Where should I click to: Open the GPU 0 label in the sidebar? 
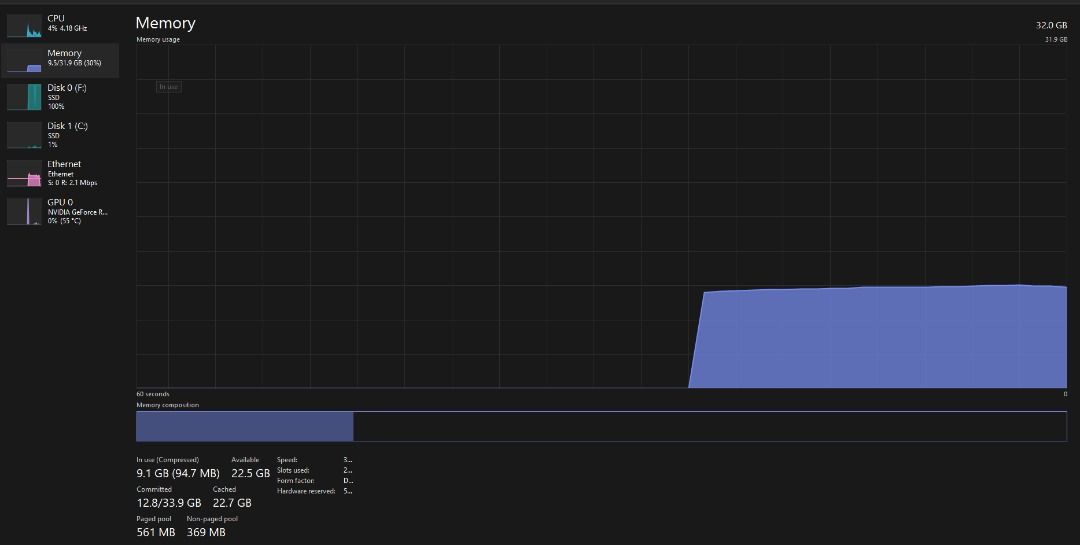point(60,202)
